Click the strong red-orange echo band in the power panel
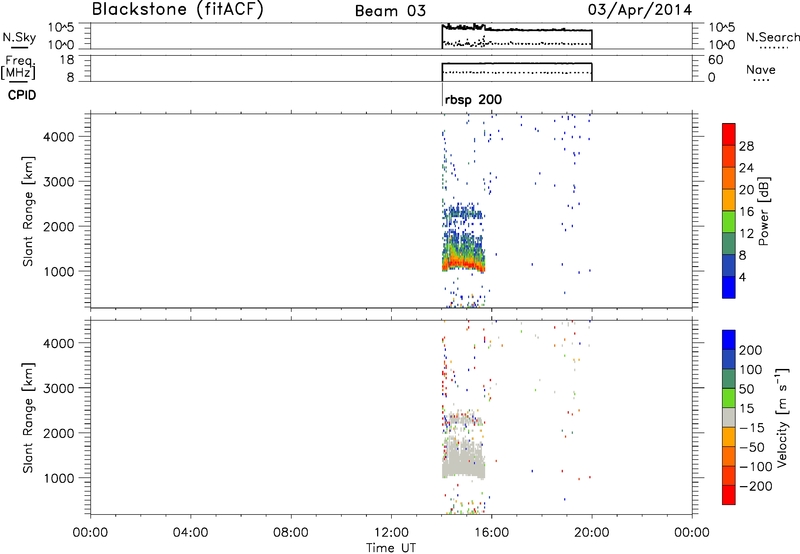The height and width of the screenshot is (554, 800). tap(462, 264)
